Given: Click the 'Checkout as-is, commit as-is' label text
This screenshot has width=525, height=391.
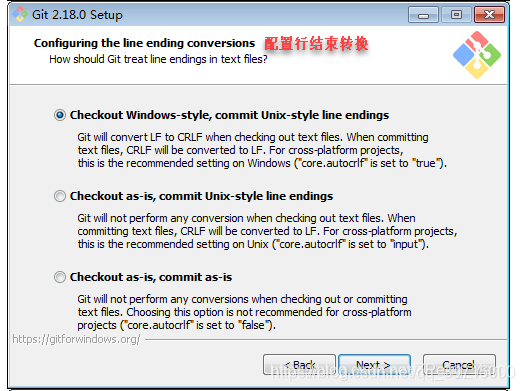Looking at the screenshot, I should click(151, 277).
